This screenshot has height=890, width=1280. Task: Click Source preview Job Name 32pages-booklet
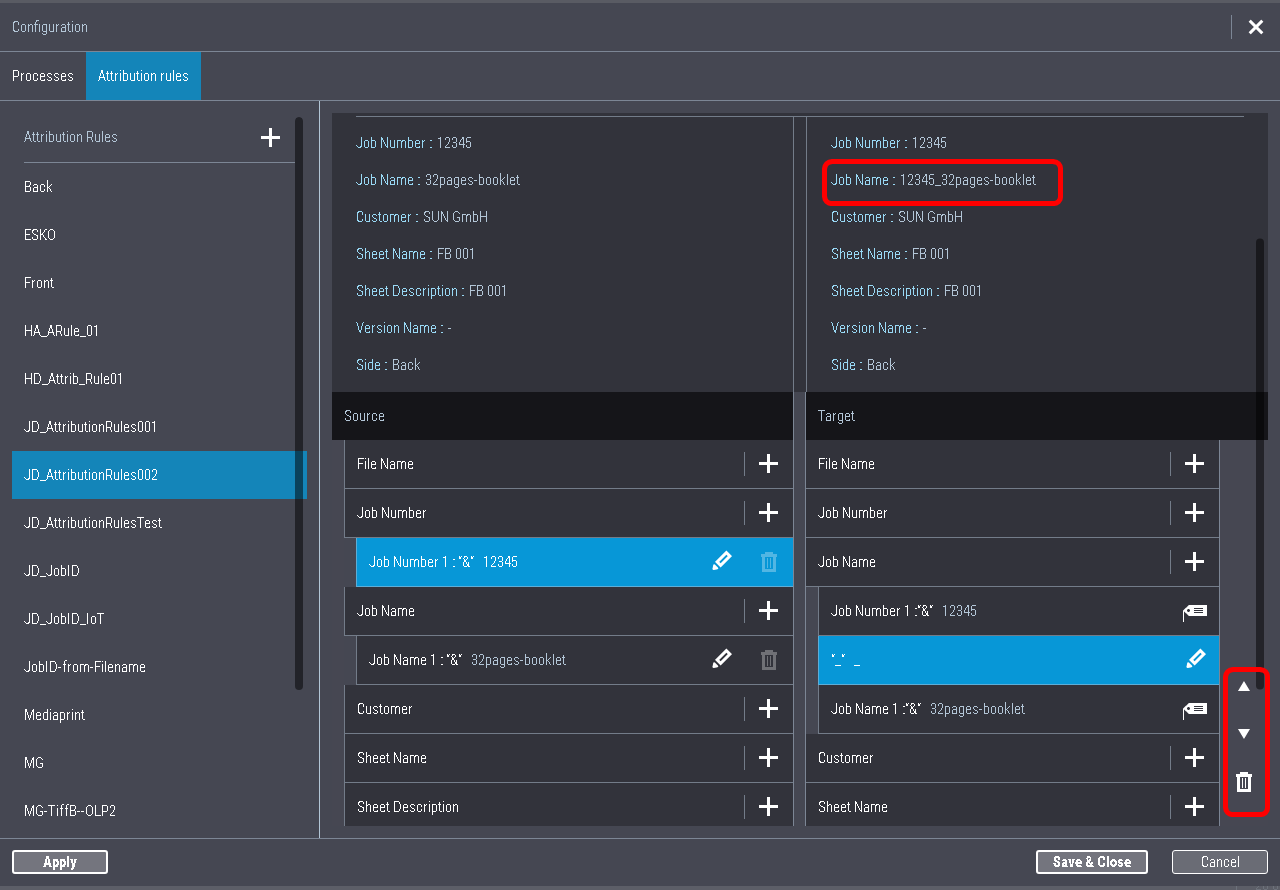[x=438, y=180]
